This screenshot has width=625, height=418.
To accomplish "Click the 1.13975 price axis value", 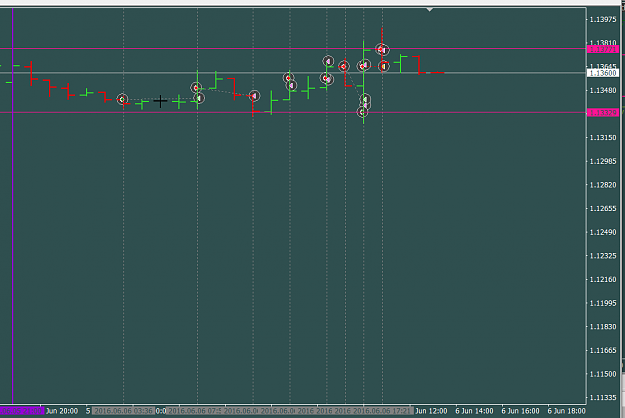I will 603,20.
